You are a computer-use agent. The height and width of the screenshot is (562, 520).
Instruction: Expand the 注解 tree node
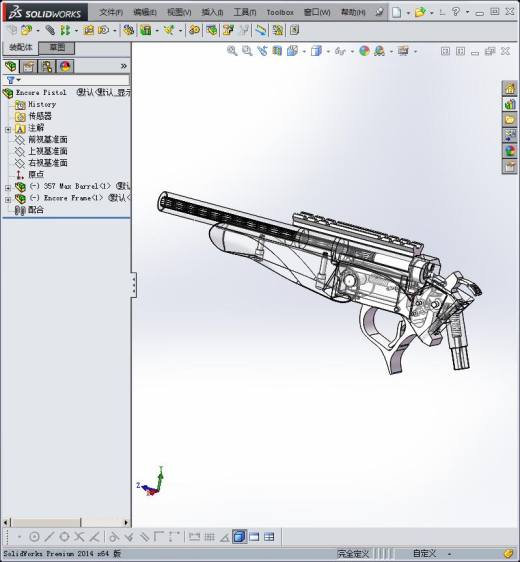tap(8, 129)
